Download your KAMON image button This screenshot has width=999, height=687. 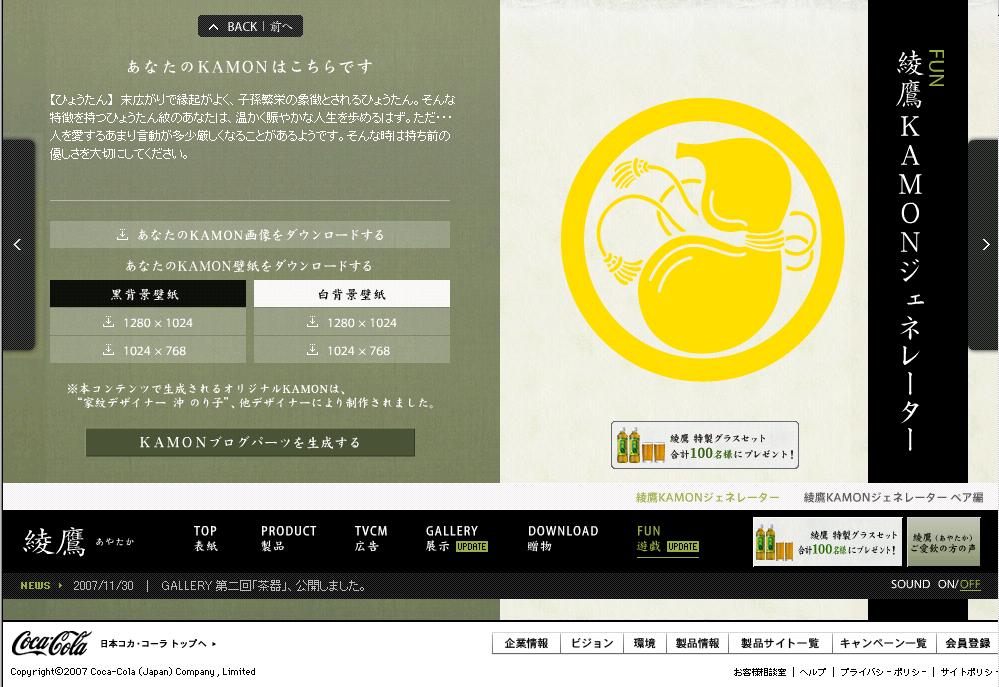click(x=250, y=235)
